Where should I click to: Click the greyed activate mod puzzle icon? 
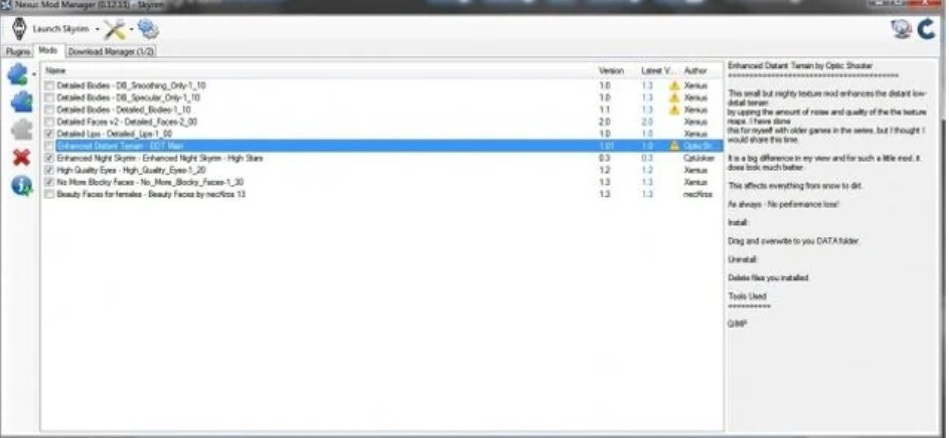pos(21,129)
